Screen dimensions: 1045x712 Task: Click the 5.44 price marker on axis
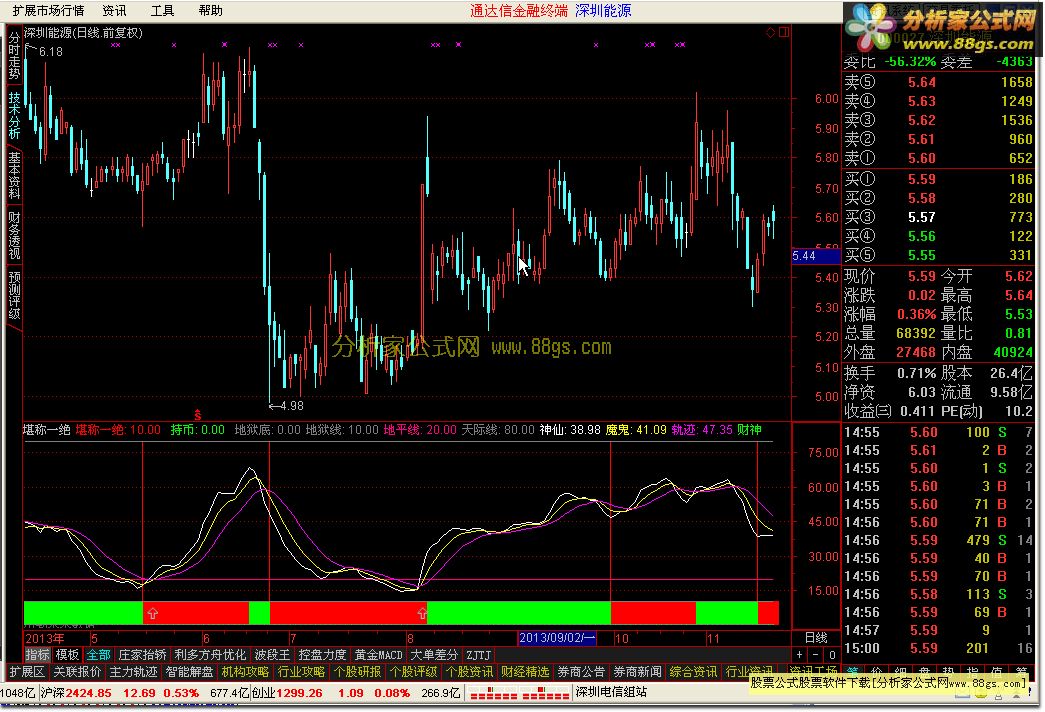(816, 256)
